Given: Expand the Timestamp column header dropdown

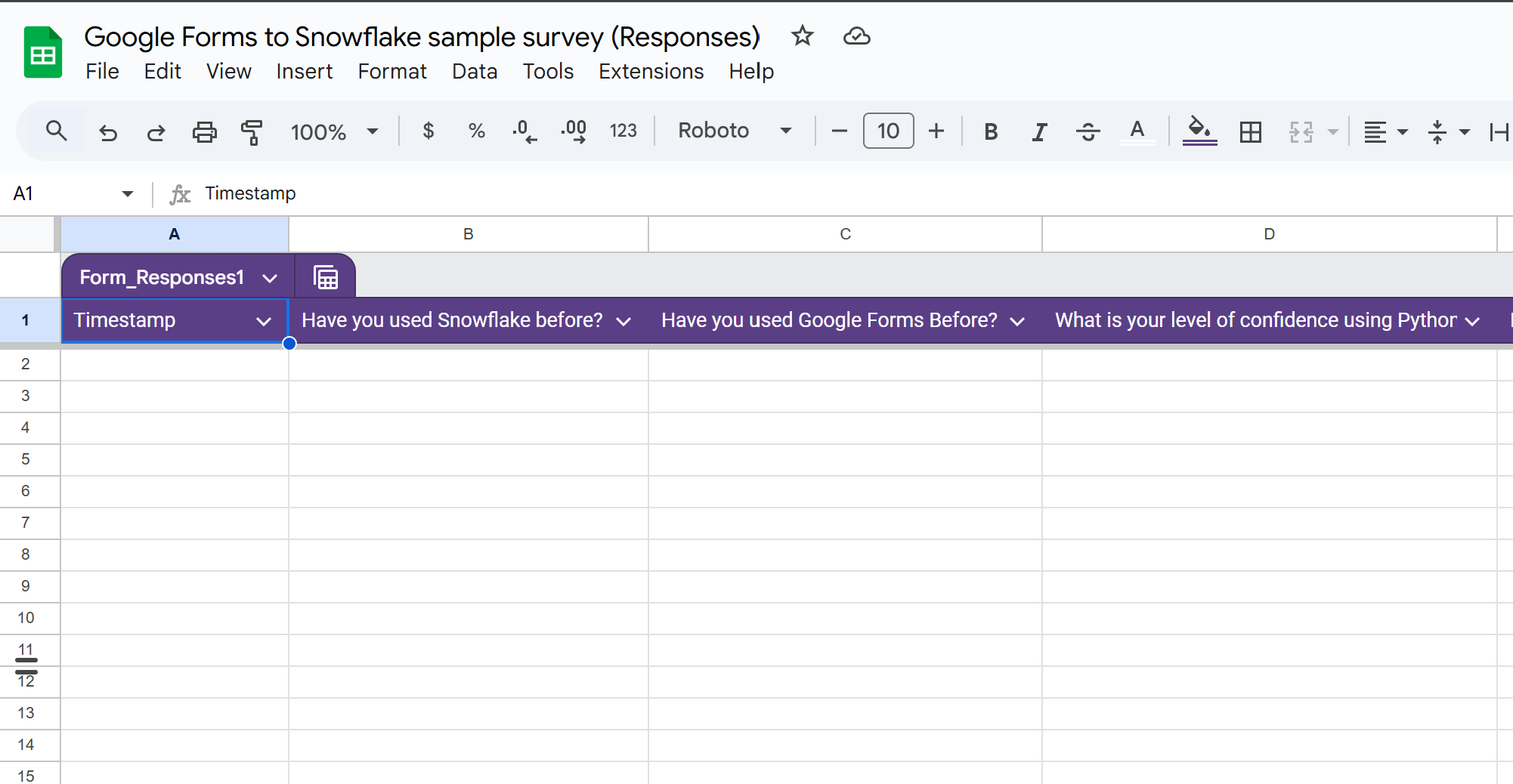Looking at the screenshot, I should (264, 321).
